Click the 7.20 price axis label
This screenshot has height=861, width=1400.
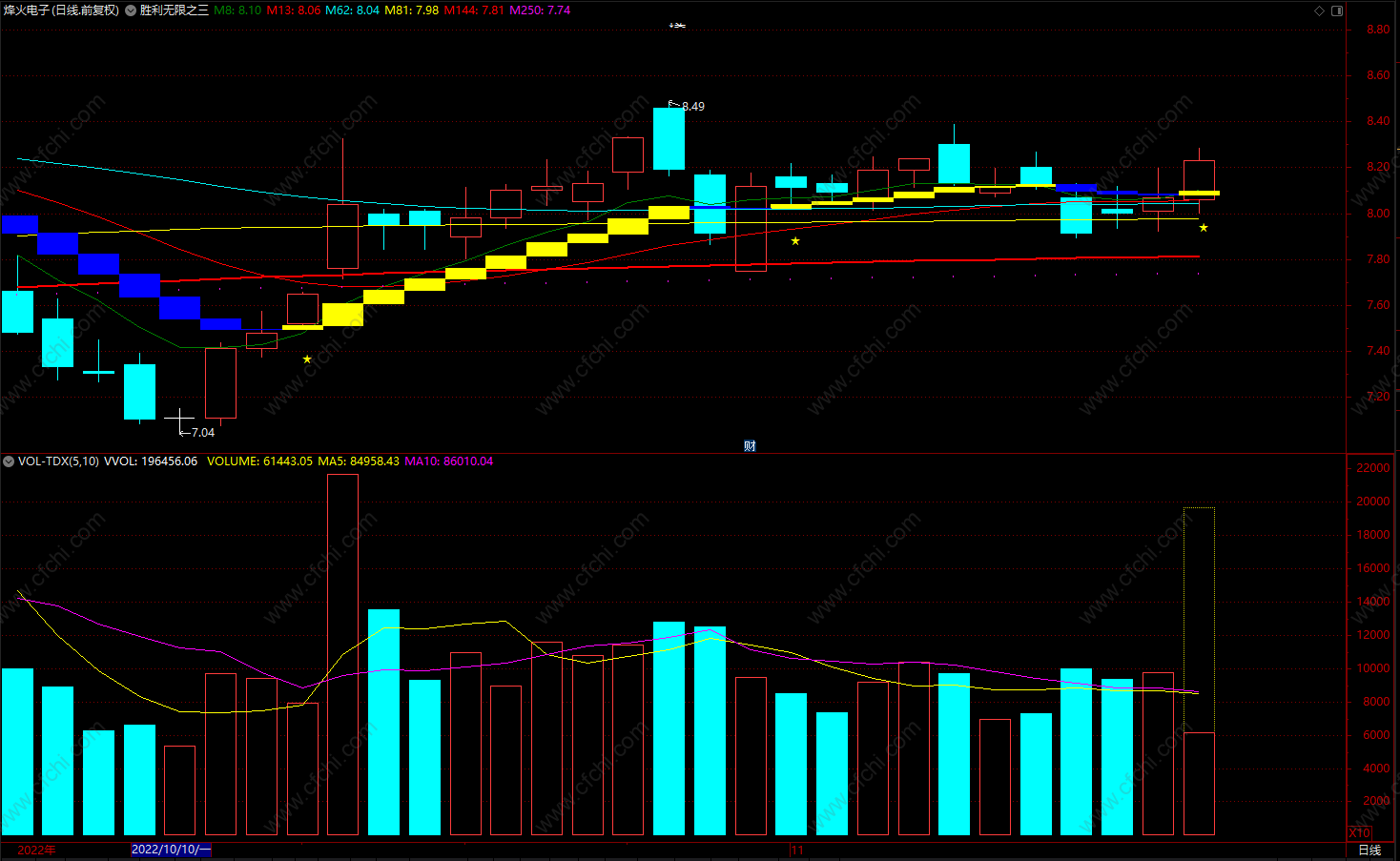(x=1377, y=397)
